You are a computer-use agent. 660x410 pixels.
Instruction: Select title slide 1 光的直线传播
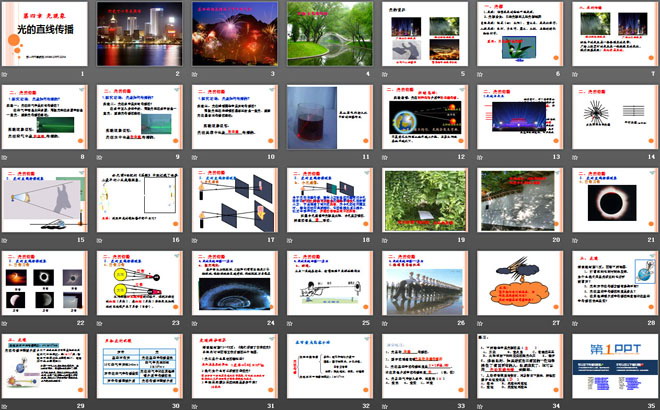point(45,34)
